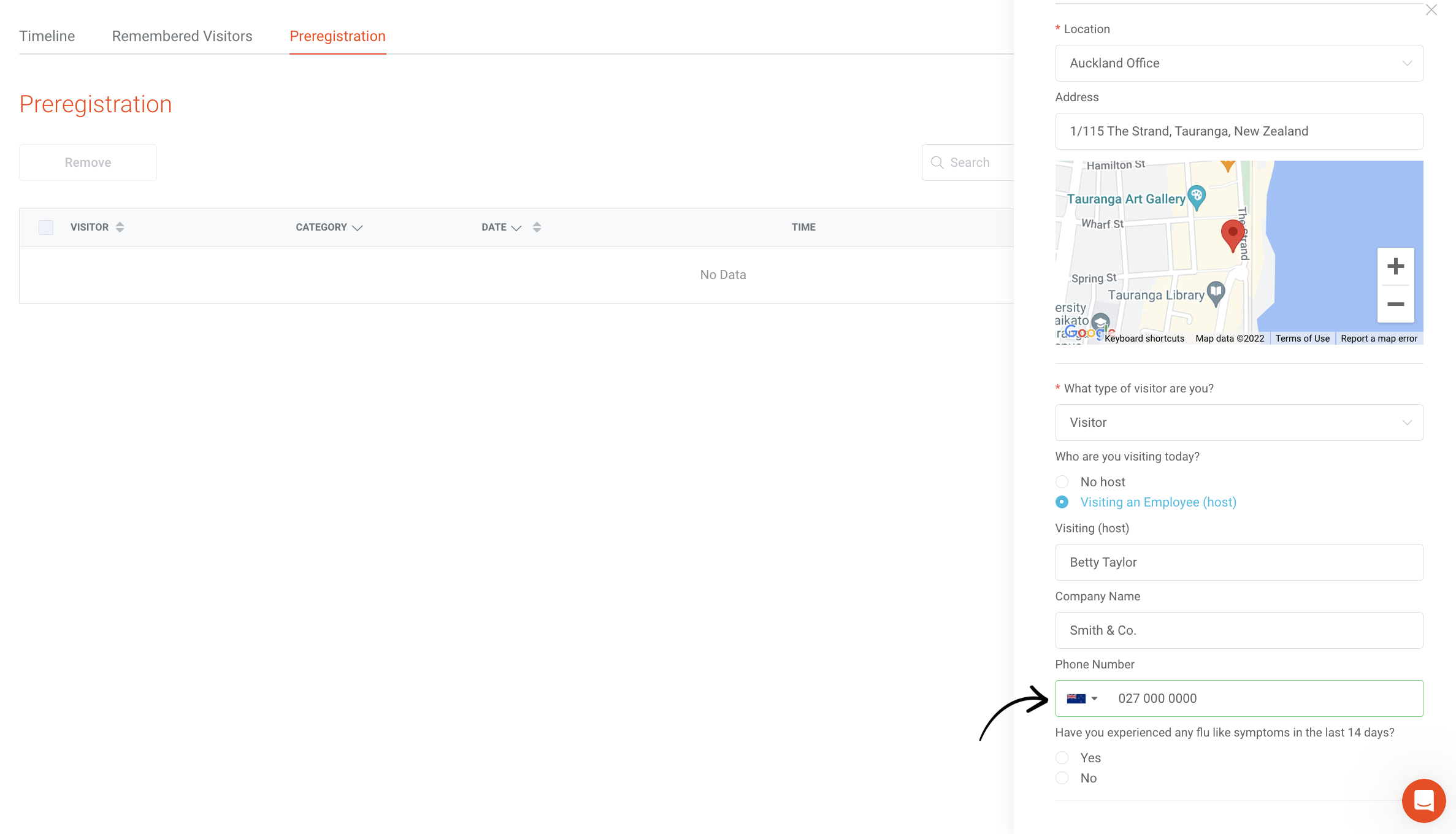Viewport: 1456px width, 834px height.
Task: Click the map zoom out minus icon
Action: pos(1395,304)
